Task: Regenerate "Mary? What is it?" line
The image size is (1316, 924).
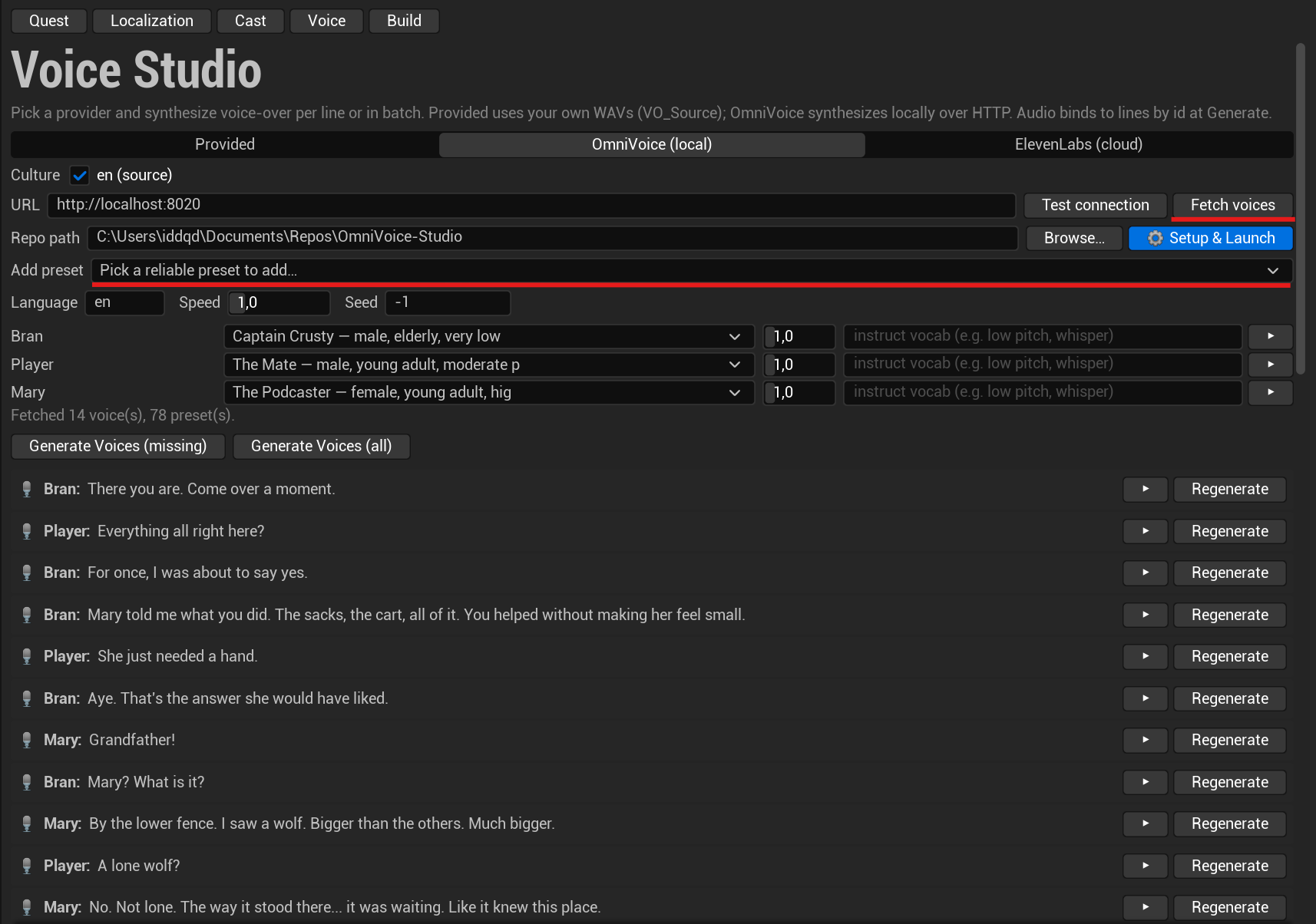Action: tap(1230, 782)
